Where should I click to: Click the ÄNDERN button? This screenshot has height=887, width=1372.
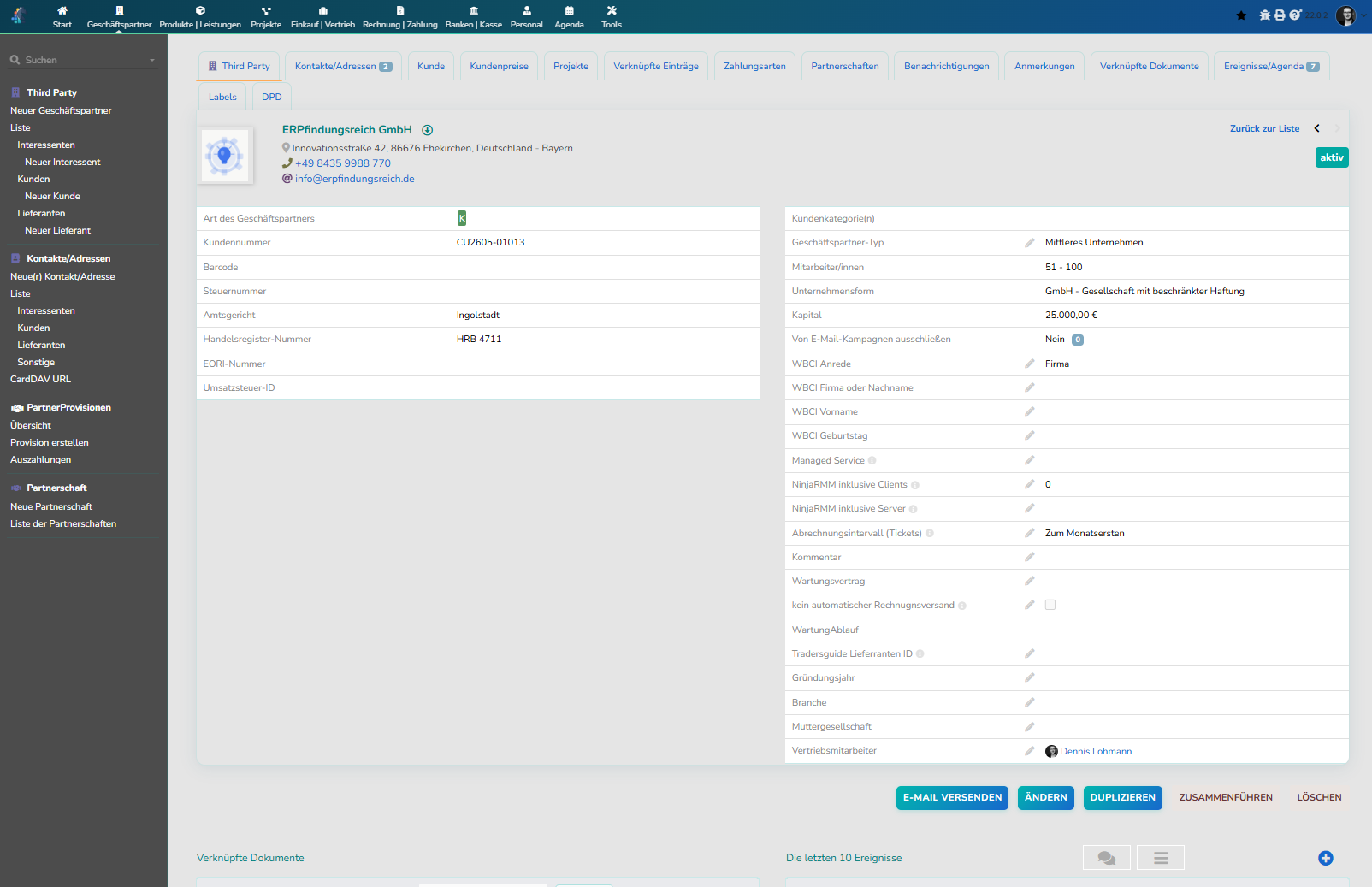(1045, 797)
